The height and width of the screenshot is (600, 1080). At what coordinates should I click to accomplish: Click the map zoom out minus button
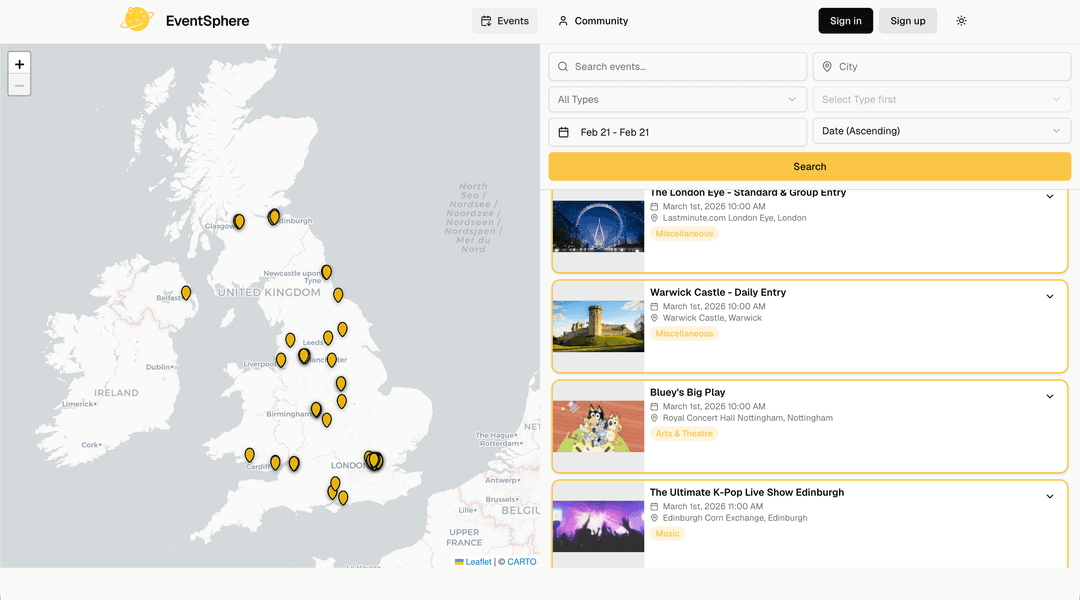coord(19,85)
